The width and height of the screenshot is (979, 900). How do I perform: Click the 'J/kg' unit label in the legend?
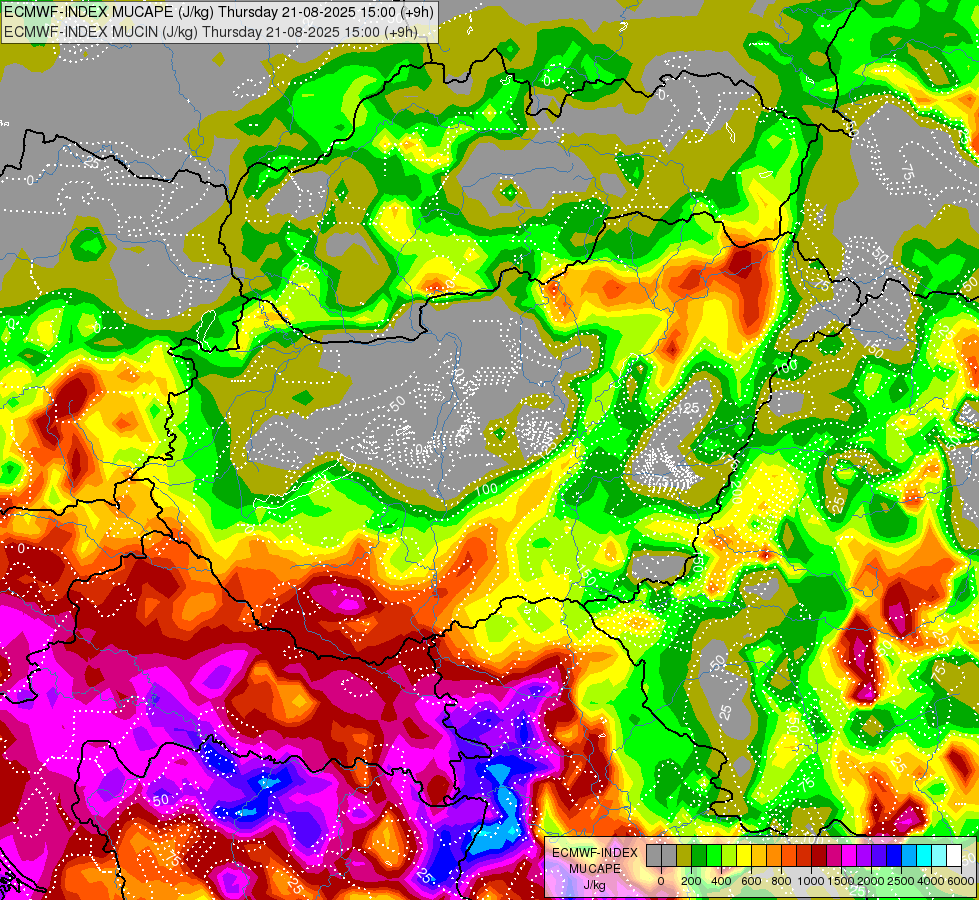[594, 886]
